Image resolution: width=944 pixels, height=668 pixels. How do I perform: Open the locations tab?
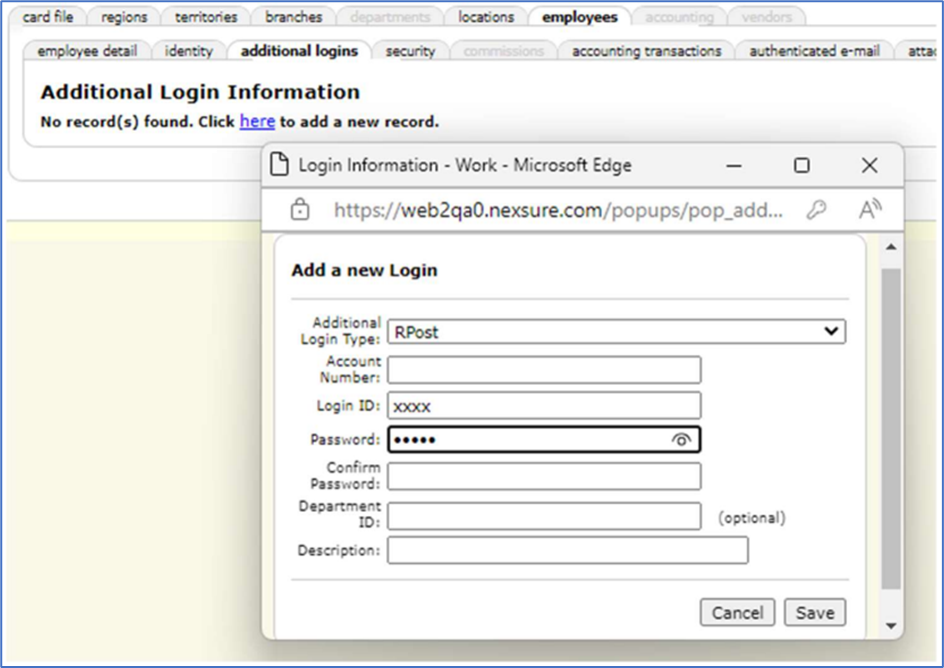[x=486, y=16]
